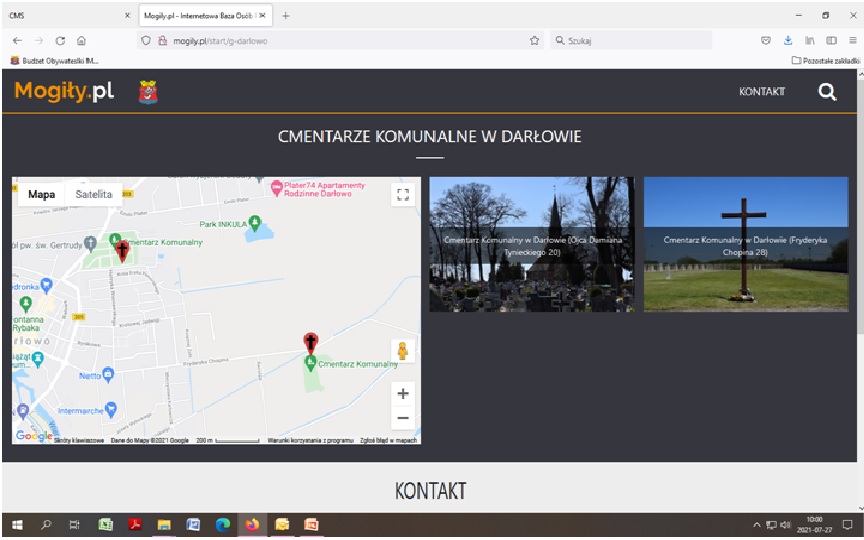The height and width of the screenshot is (540, 864).
Task: Click the magnifier search icon in site header
Action: coord(826,92)
